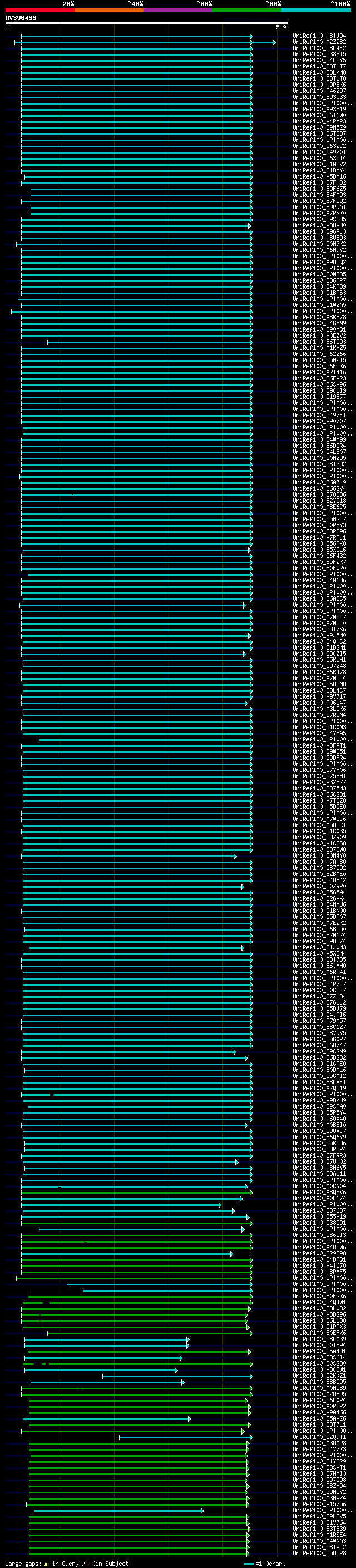Open the UniRef100_A4RYR3 hit
Screen dimensions: 356x1568
(x=319, y=122)
